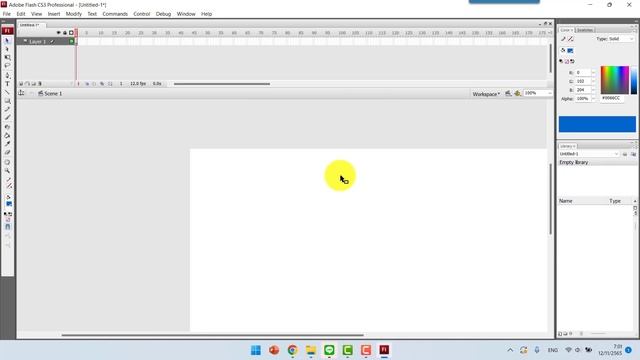Screen dimensions: 640x360
Task: Select the Line tool
Action: [7, 92]
